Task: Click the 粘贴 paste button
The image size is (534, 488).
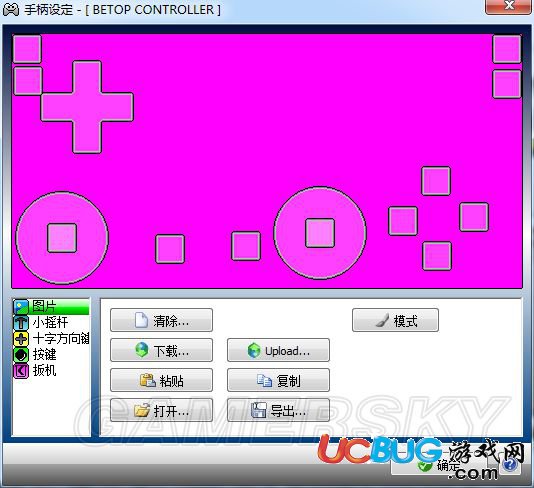Action: [161, 380]
